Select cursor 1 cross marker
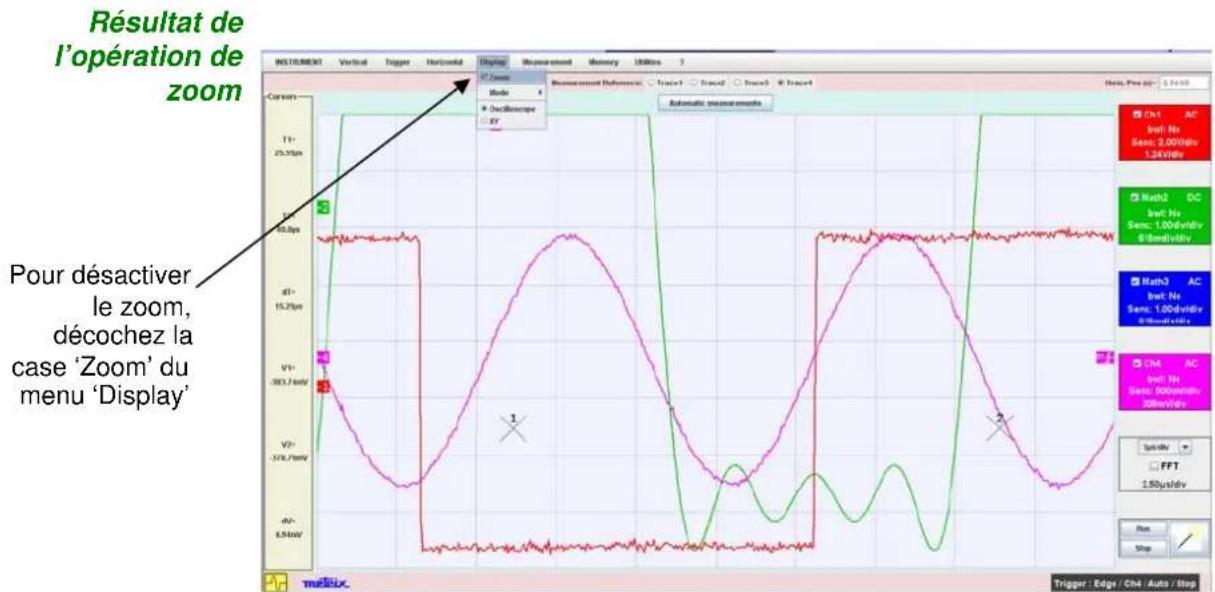Screen dimensions: 1215x592 coord(512,428)
